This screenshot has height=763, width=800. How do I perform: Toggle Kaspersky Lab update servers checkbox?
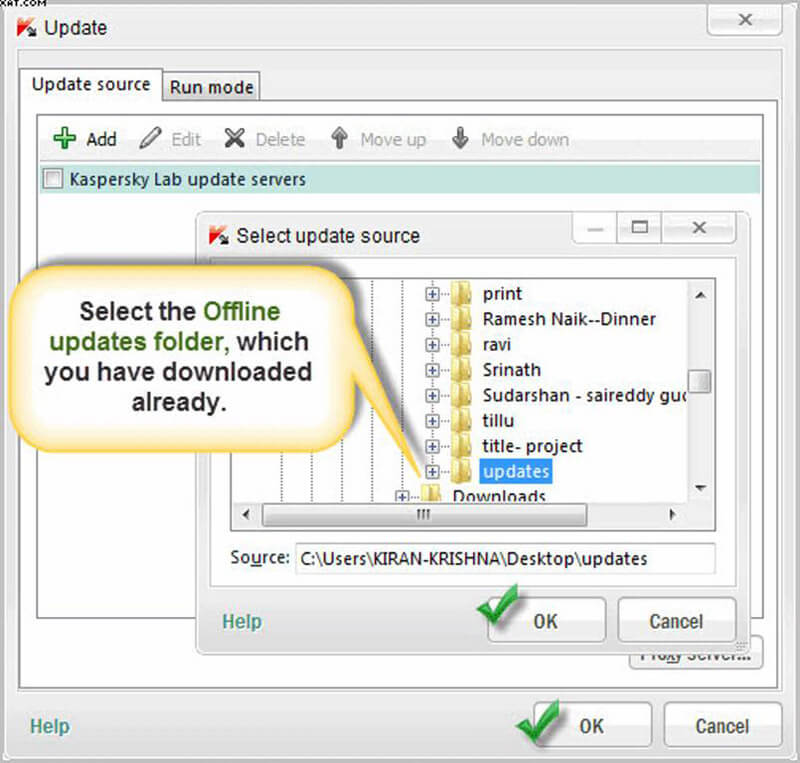click(53, 179)
